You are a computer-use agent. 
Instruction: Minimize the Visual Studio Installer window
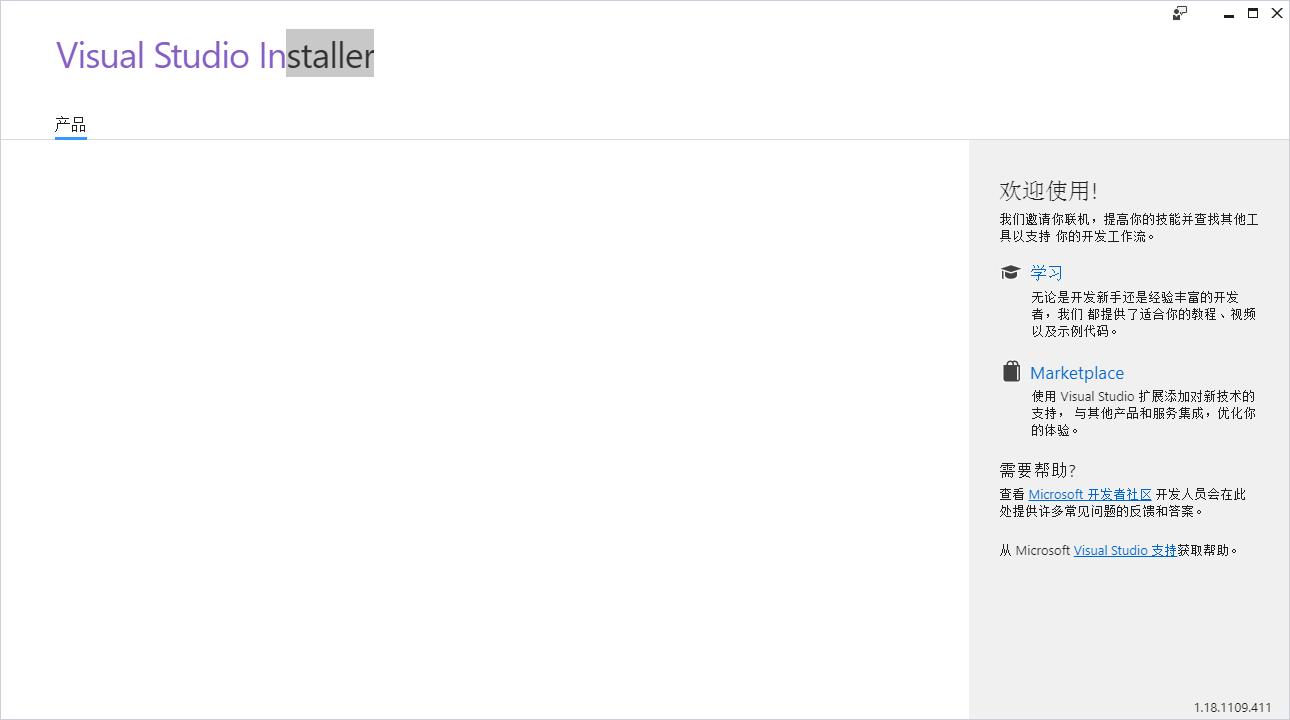1229,14
